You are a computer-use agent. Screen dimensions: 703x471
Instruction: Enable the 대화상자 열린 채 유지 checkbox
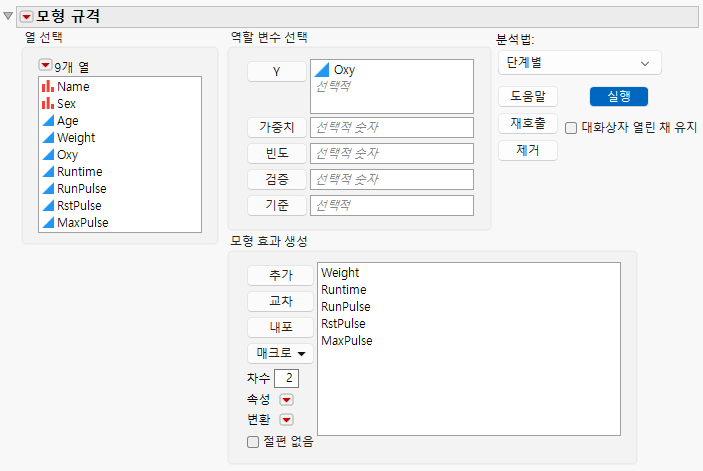(x=571, y=128)
